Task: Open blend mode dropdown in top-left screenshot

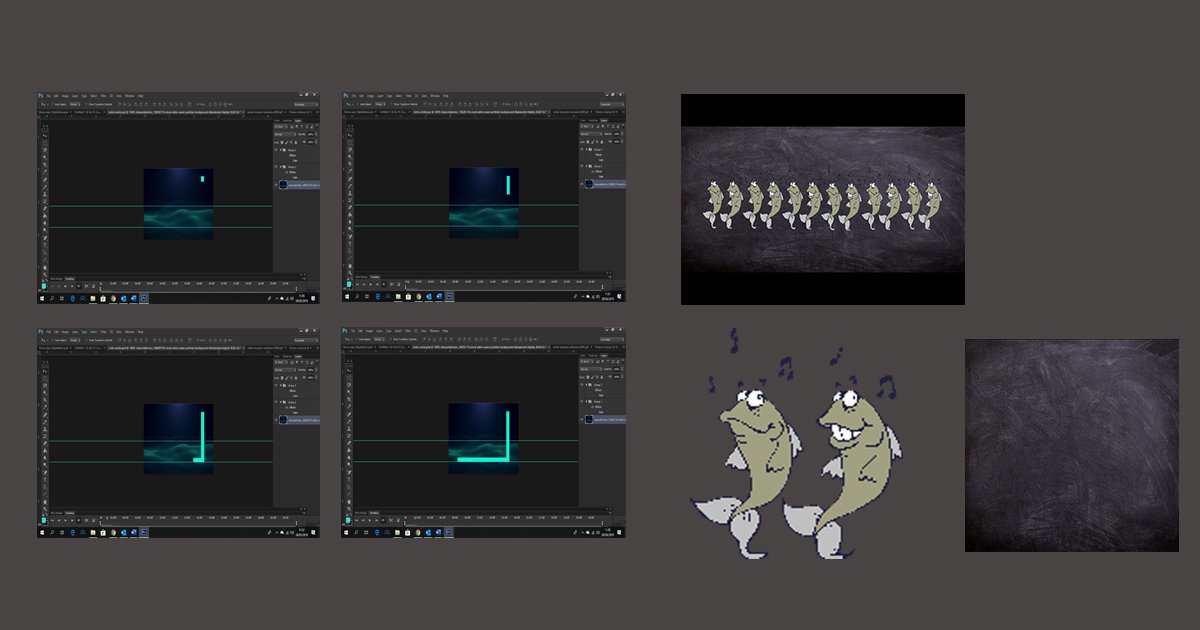Action: point(283,134)
